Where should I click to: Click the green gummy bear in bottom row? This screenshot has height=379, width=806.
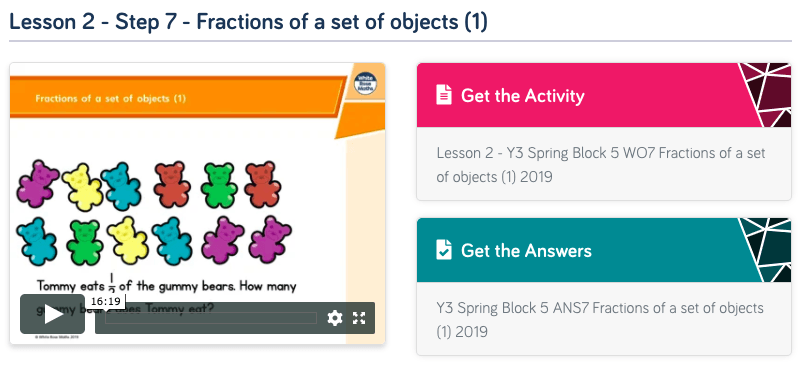click(x=85, y=242)
